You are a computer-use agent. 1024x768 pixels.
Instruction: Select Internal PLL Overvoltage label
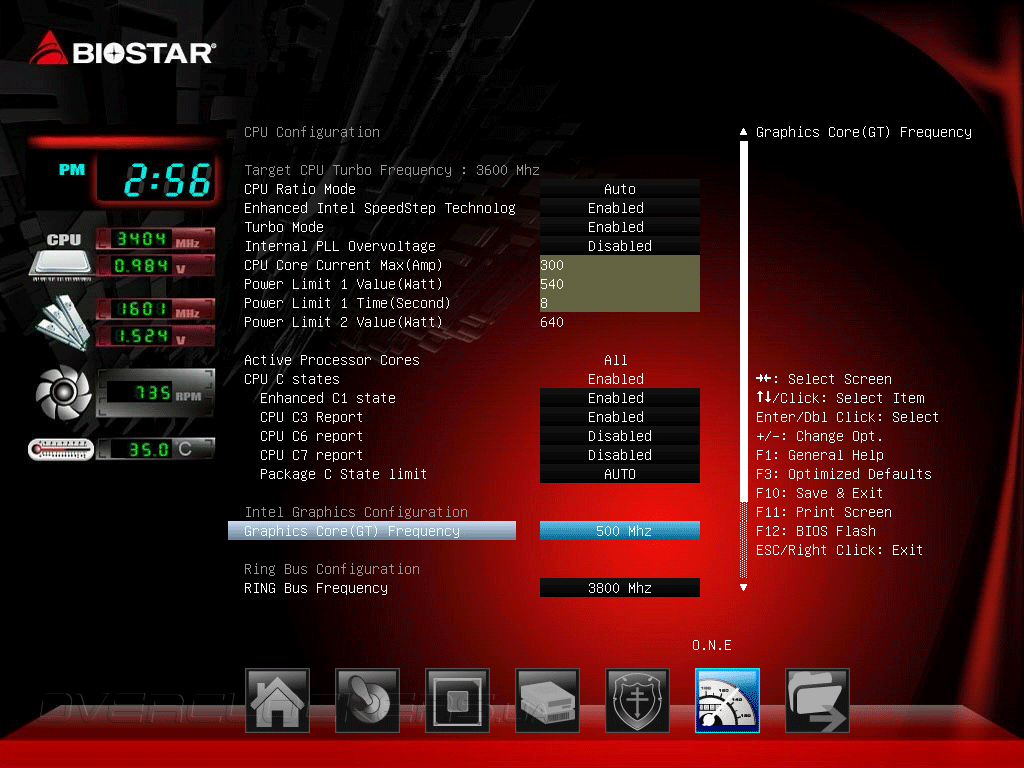(x=340, y=246)
